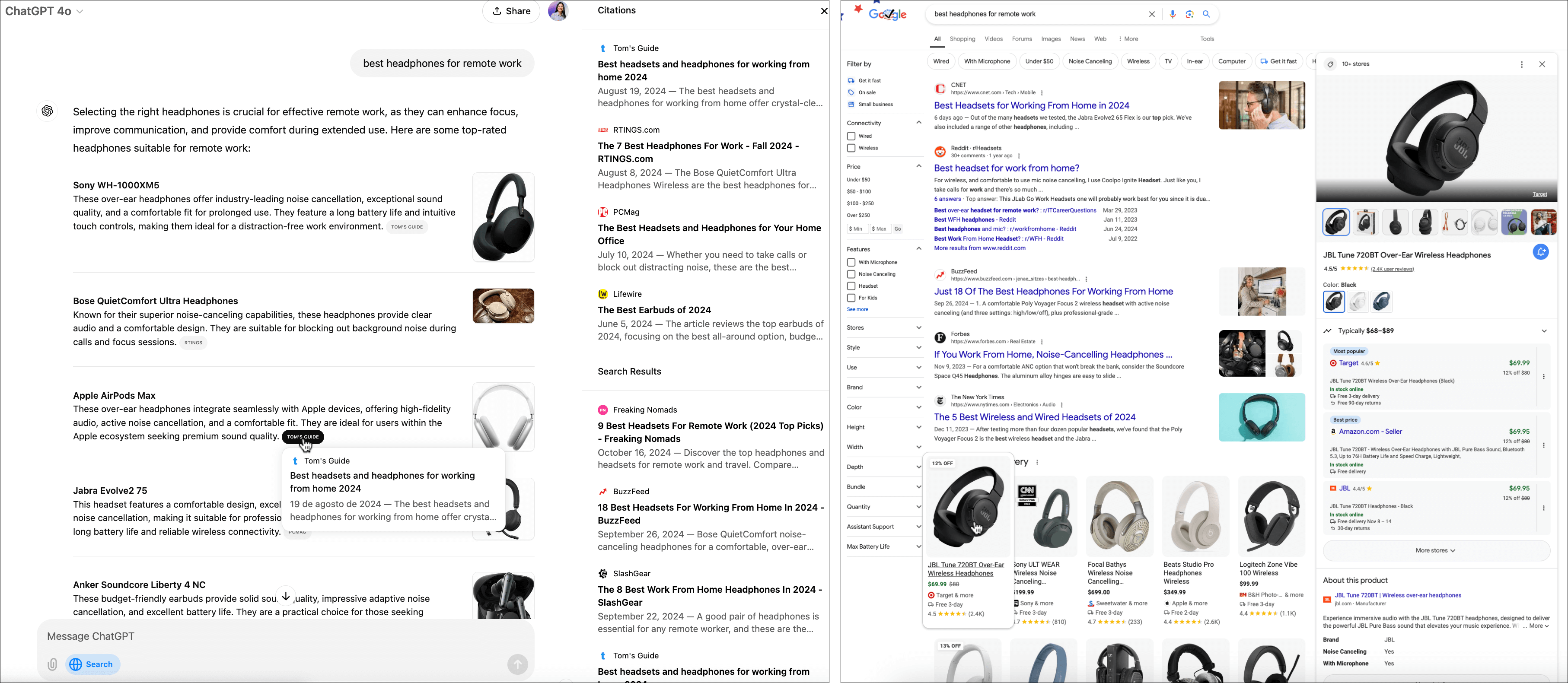Click the Google search magnifier icon
Viewport: 1568px width, 683px height.
pos(1206,14)
